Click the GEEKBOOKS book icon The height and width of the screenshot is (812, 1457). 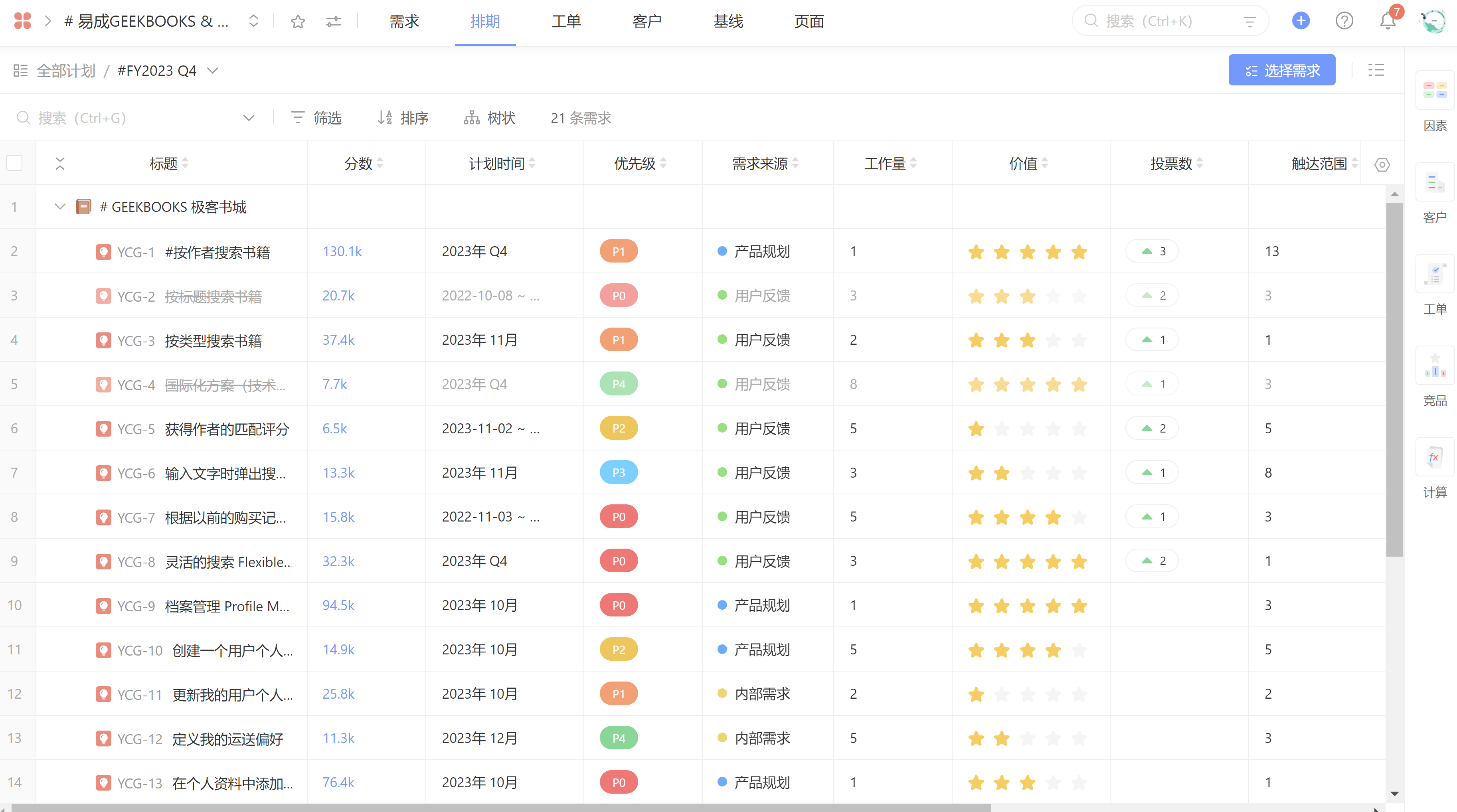83,207
